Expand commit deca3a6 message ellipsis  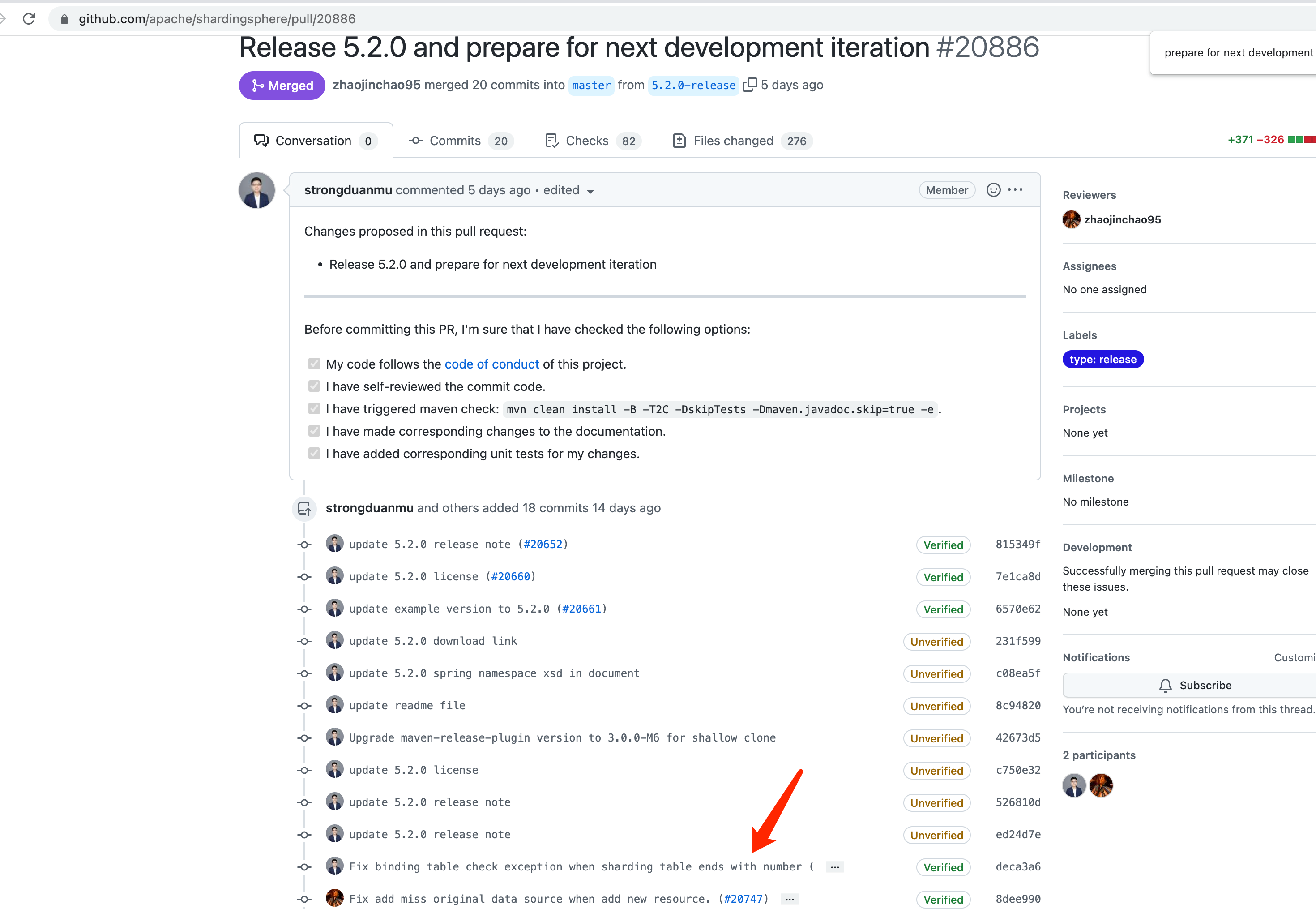coord(834,867)
